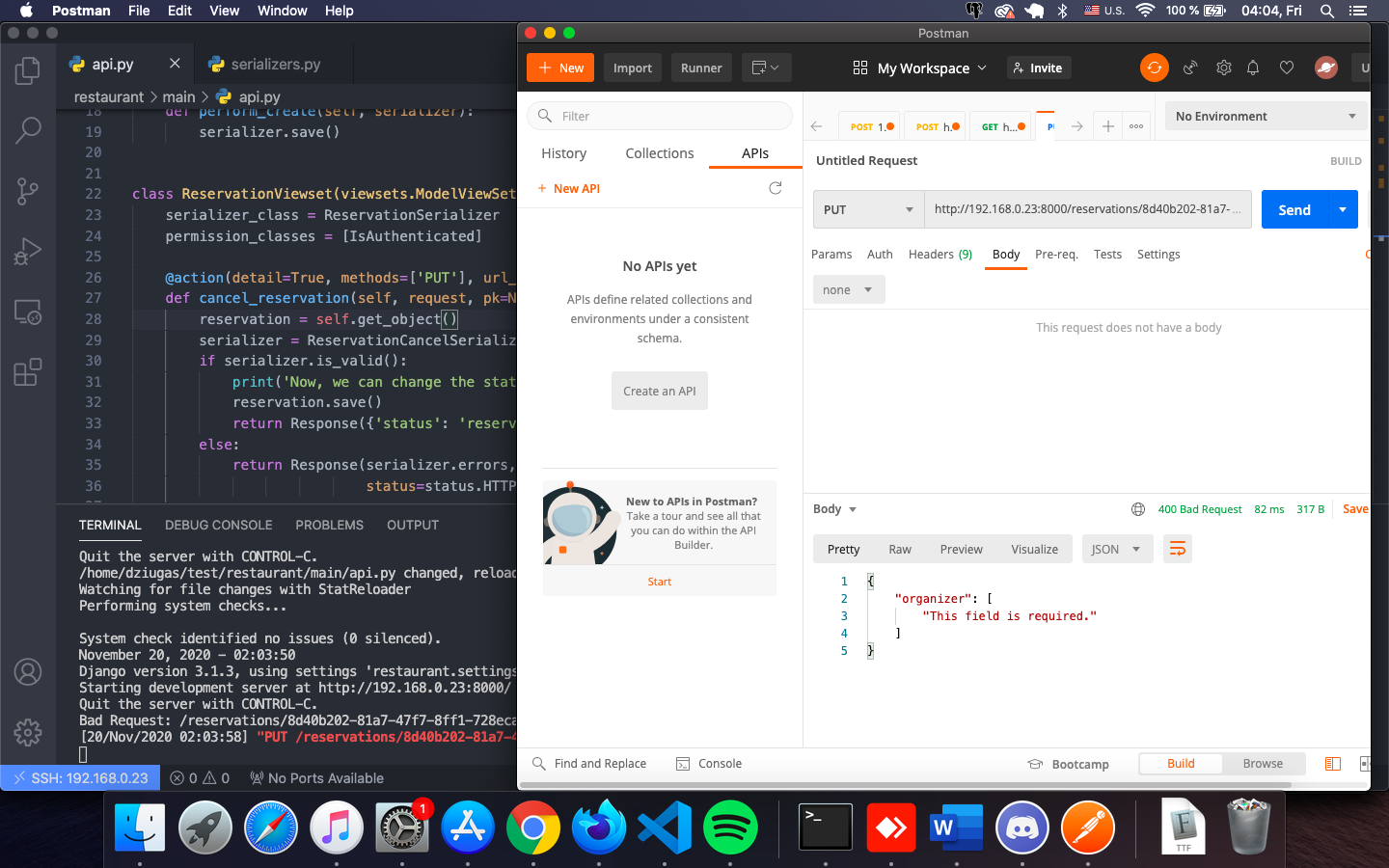Open the body type 'none' dropdown
1389x868 pixels.
click(x=849, y=289)
